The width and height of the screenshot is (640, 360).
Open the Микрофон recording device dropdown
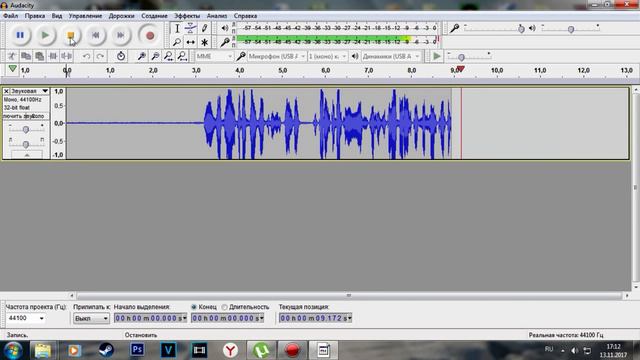(276, 56)
